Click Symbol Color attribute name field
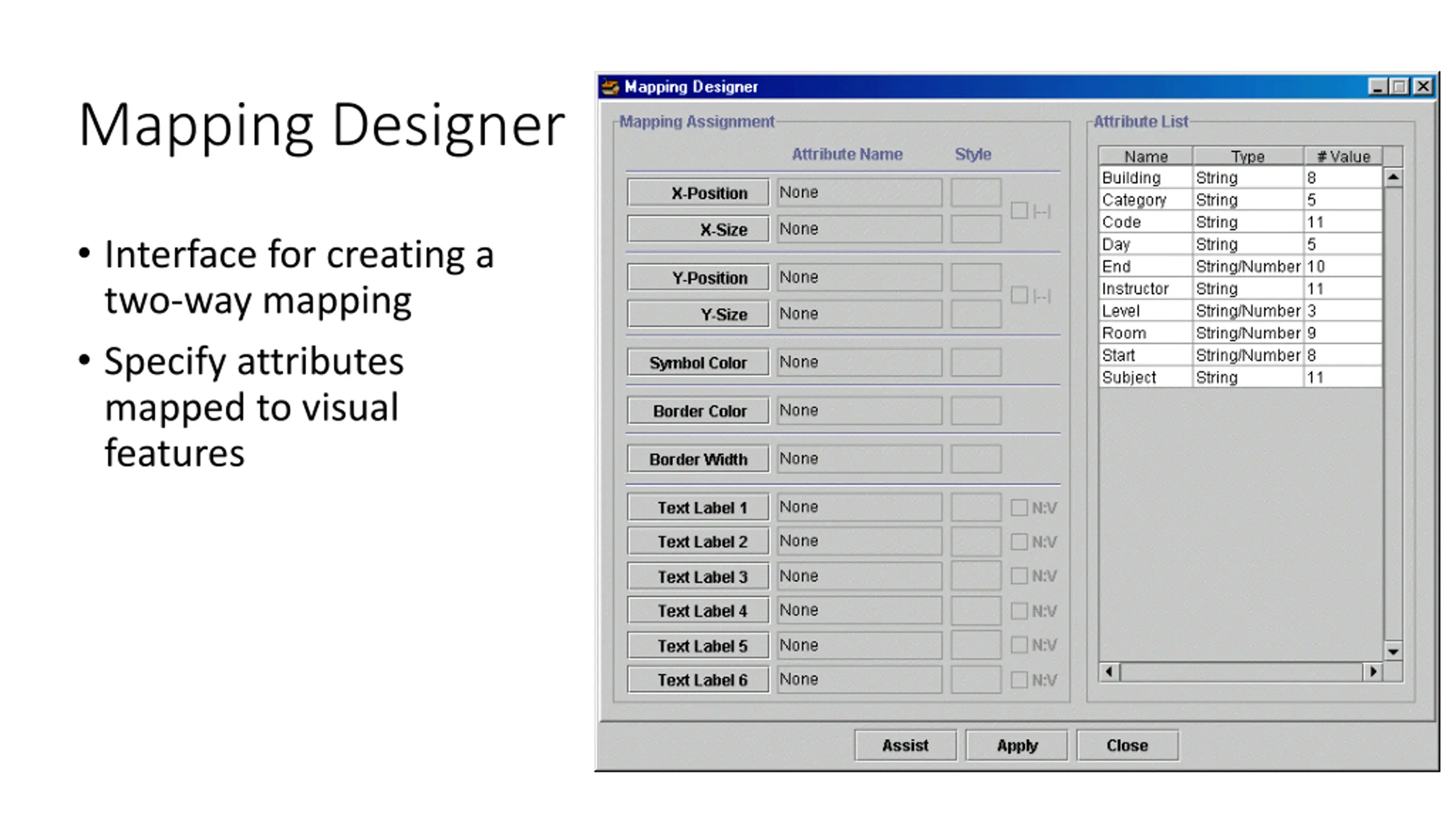This screenshot has width=1456, height=819. click(x=859, y=362)
